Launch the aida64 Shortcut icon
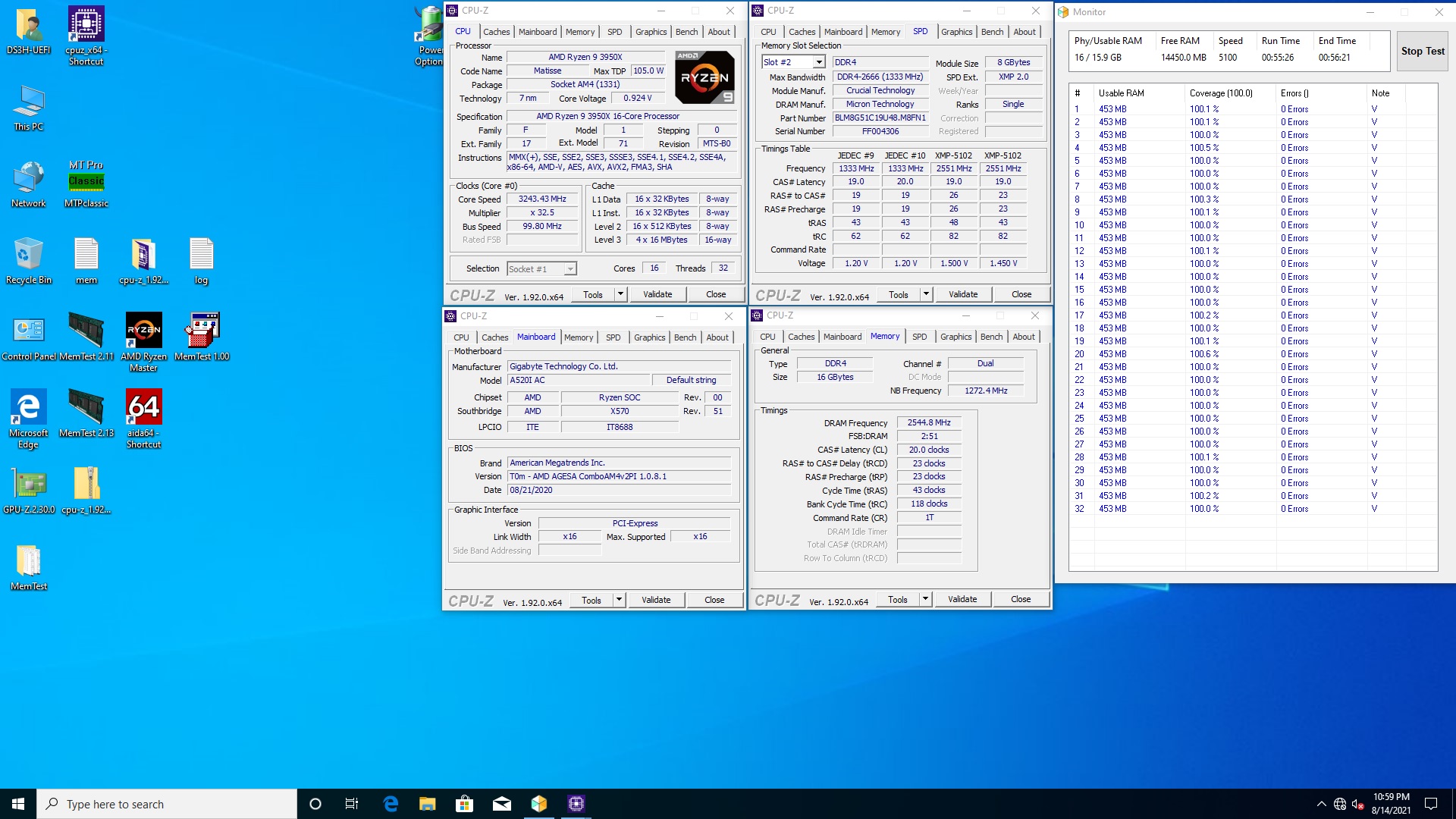This screenshot has width=1456, height=819. click(144, 419)
